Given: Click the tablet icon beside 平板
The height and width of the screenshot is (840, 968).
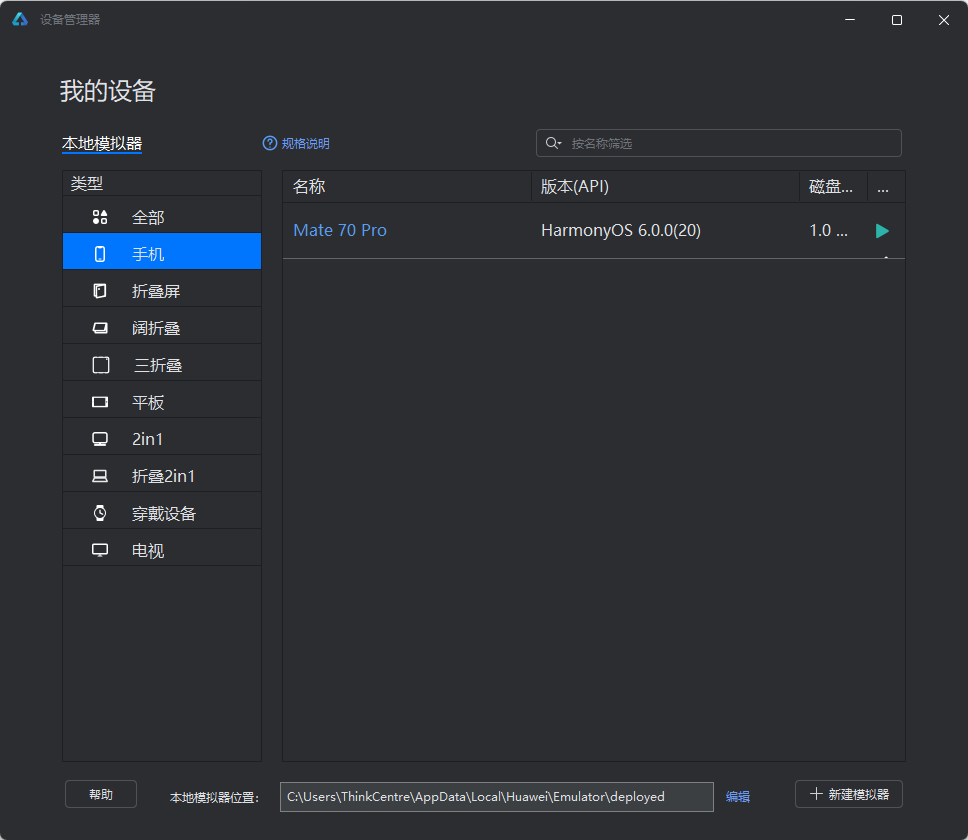Looking at the screenshot, I should point(100,402).
